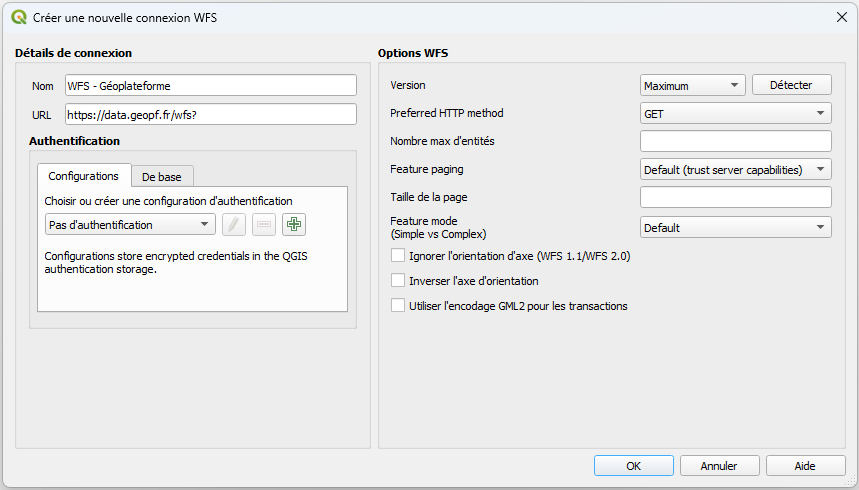Open the Preferred HTTP method dropdown
The width and height of the screenshot is (859, 490).
[x=735, y=113]
